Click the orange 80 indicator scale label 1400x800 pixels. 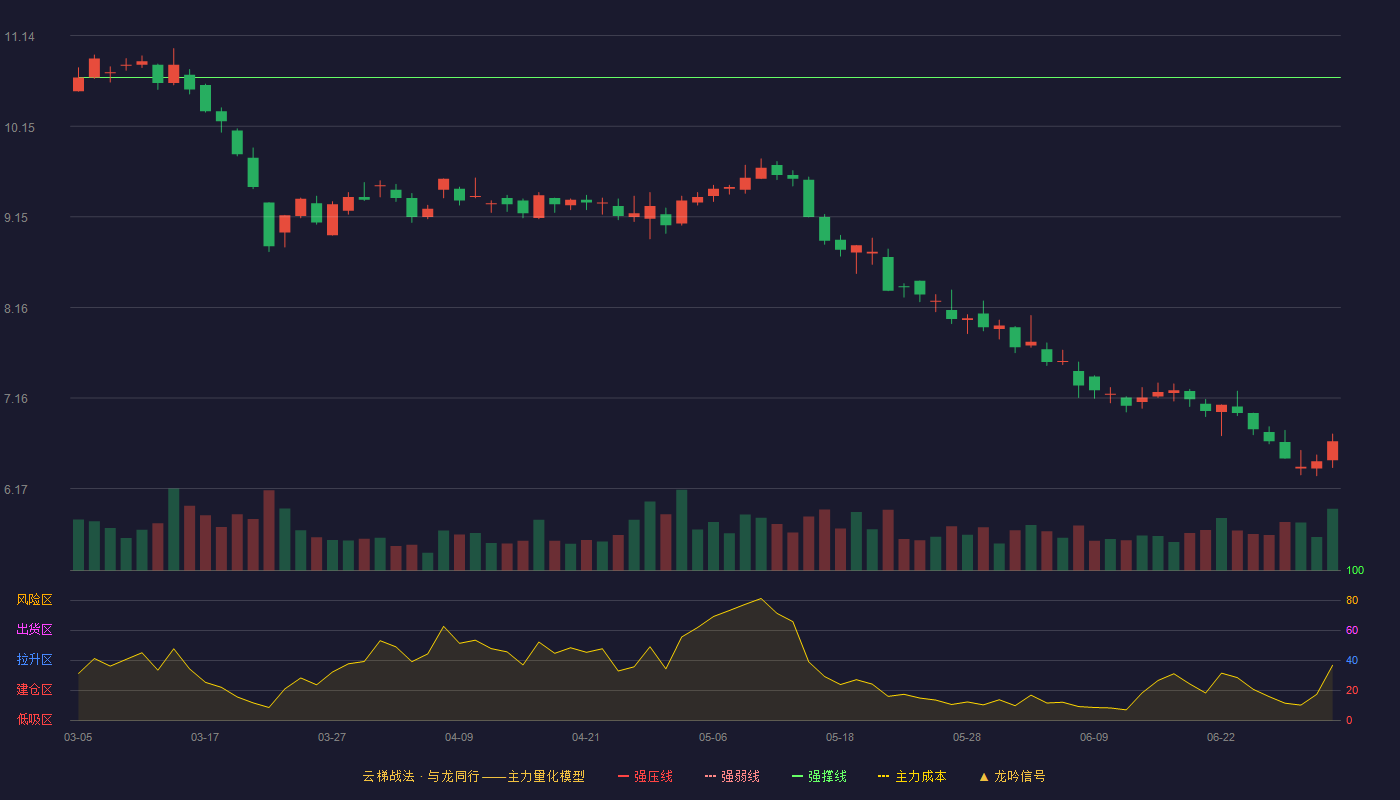[x=1352, y=600]
